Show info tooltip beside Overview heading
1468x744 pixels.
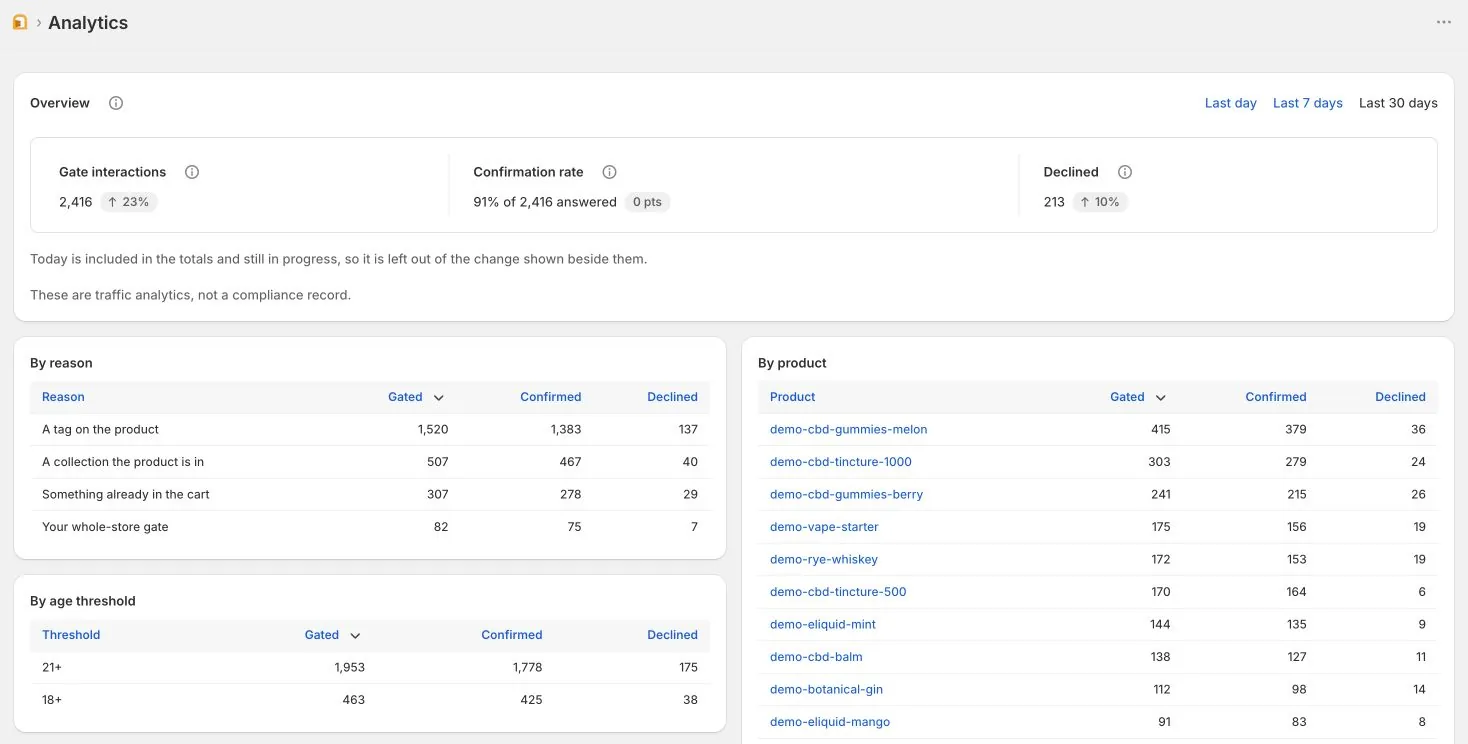[x=116, y=103]
